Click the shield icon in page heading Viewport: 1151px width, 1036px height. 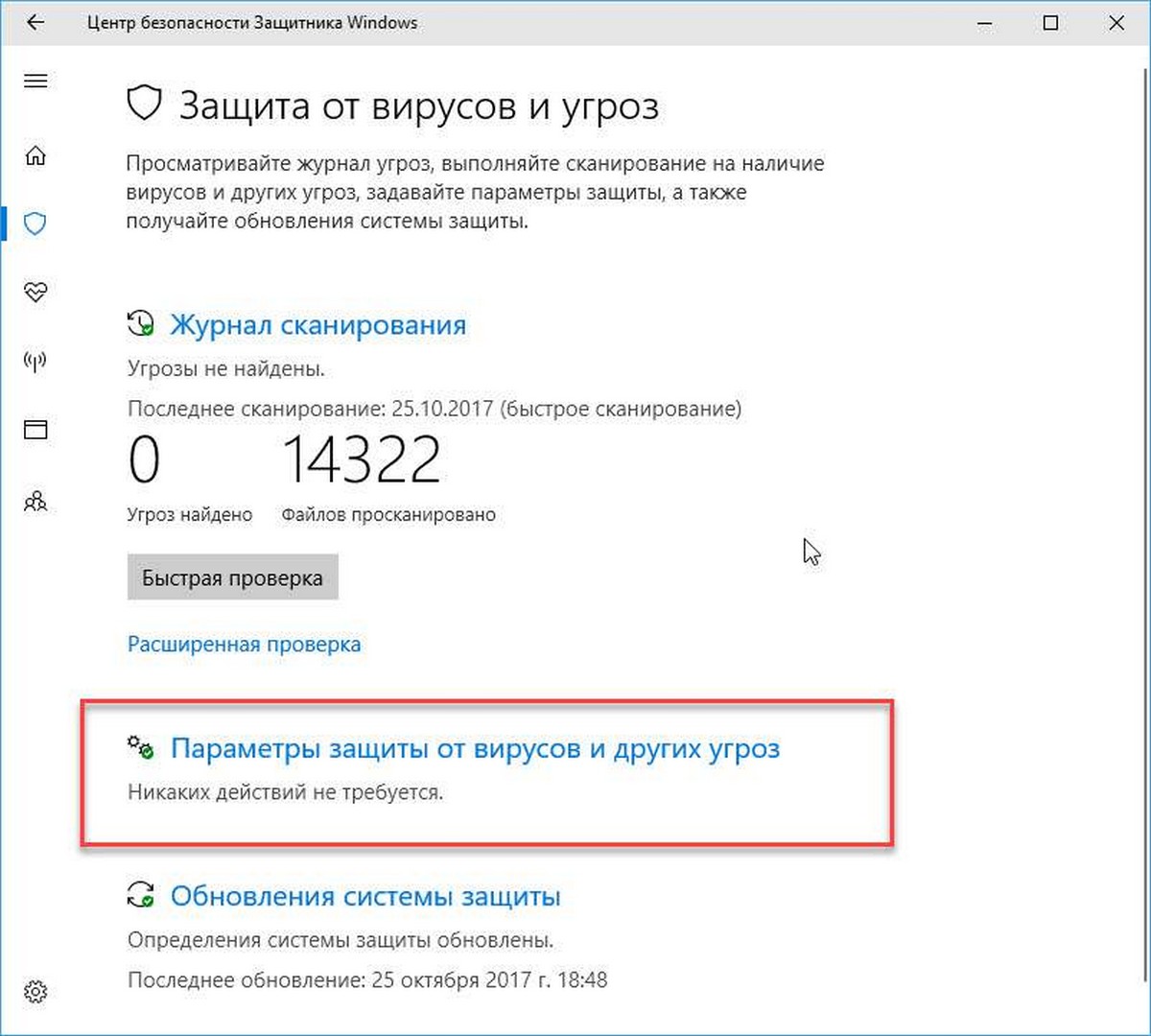coord(144,103)
